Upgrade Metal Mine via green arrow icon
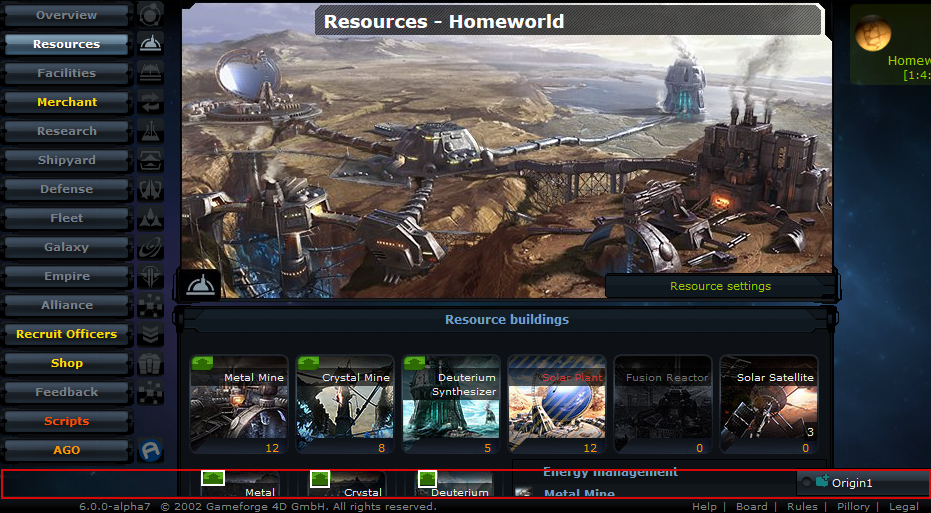931x513 pixels. pos(202,363)
